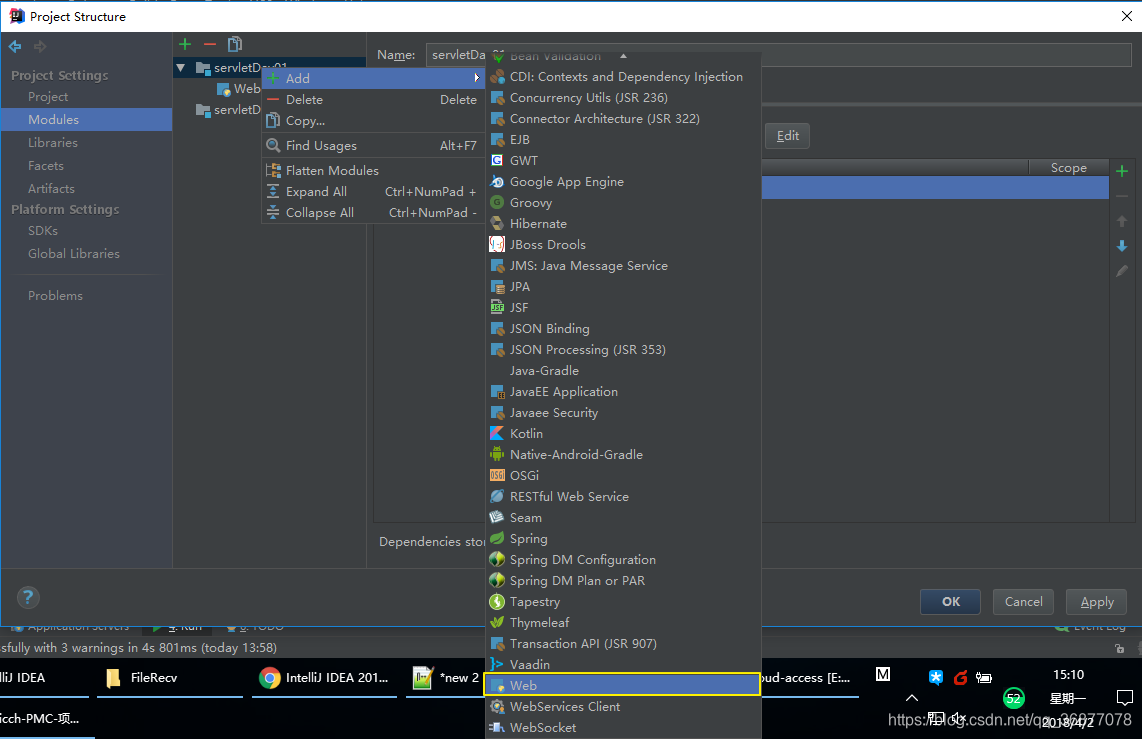Click the blue move down arrow icon
The width and height of the screenshot is (1142, 739).
tap(1122, 246)
